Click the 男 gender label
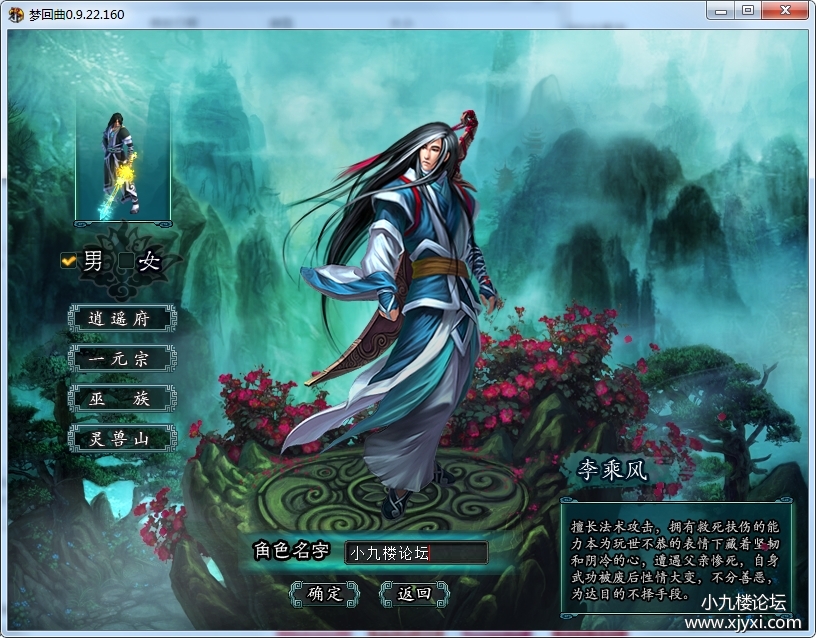816x638 pixels. 93,262
